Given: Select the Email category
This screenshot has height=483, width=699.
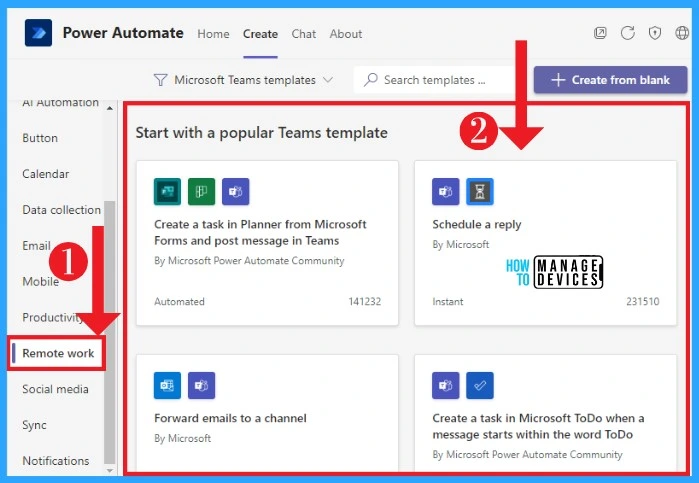Looking at the screenshot, I should 37,246.
